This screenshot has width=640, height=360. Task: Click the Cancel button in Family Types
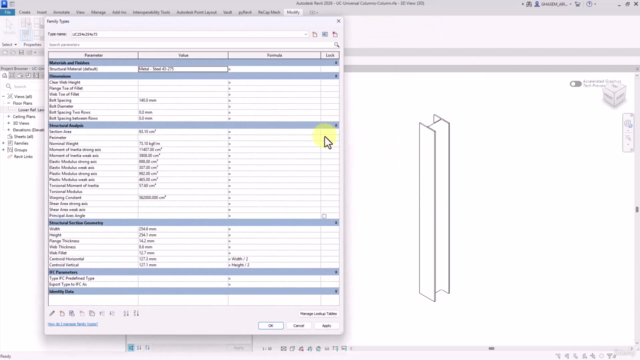(299, 326)
